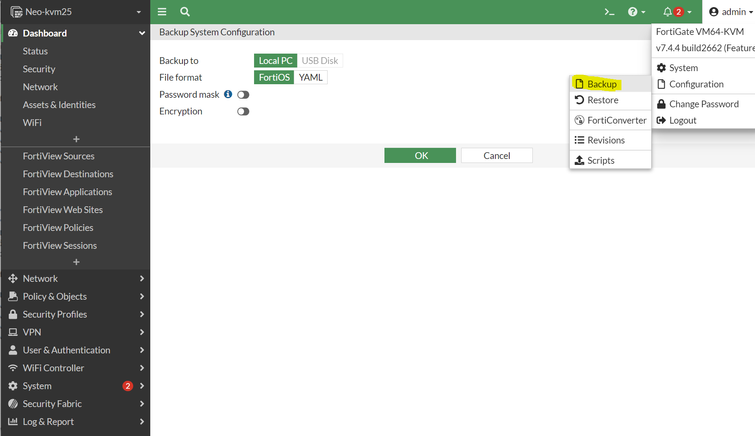Expand the System sidebar chevron

pyautogui.click(x=142, y=386)
